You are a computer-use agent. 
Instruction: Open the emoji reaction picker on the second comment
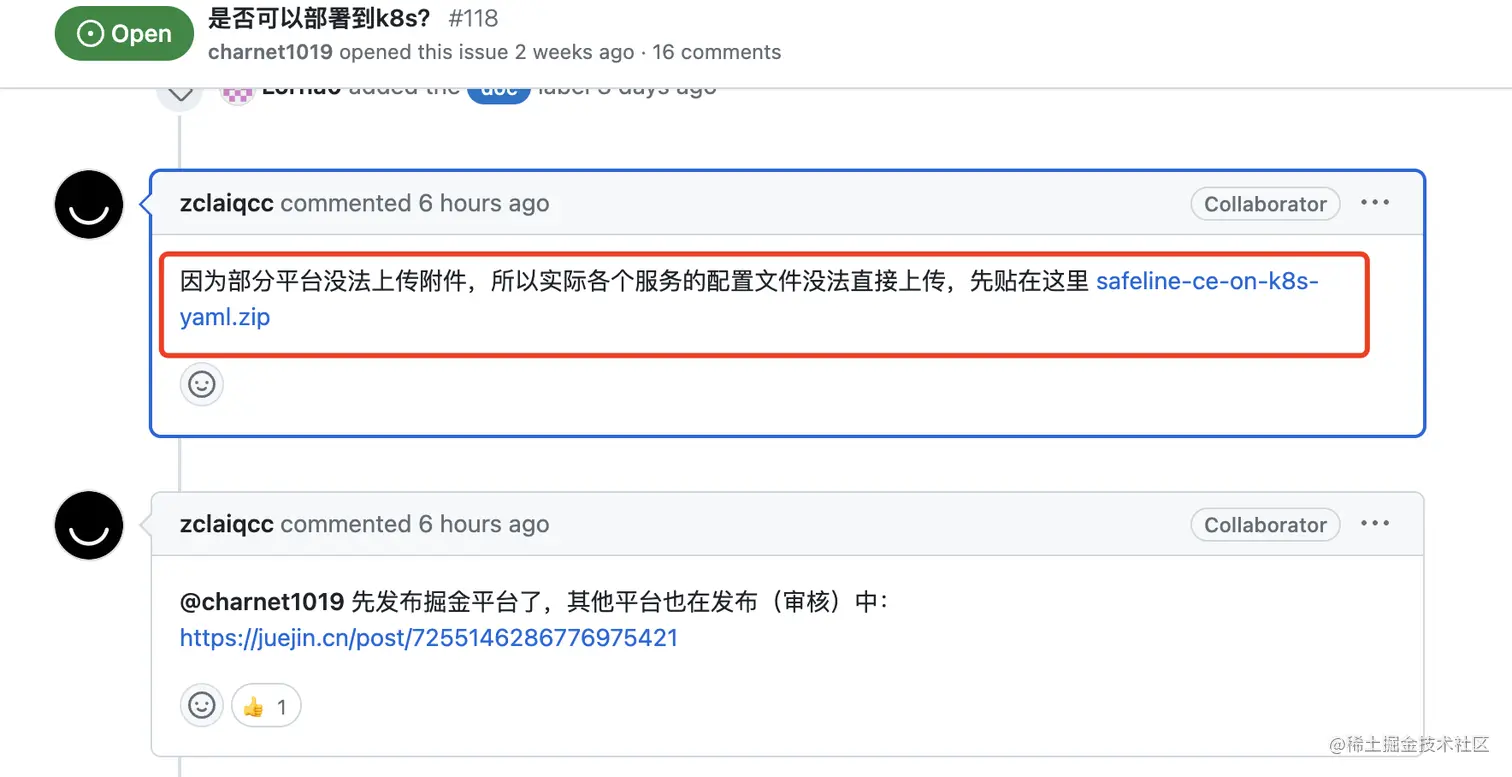point(201,705)
